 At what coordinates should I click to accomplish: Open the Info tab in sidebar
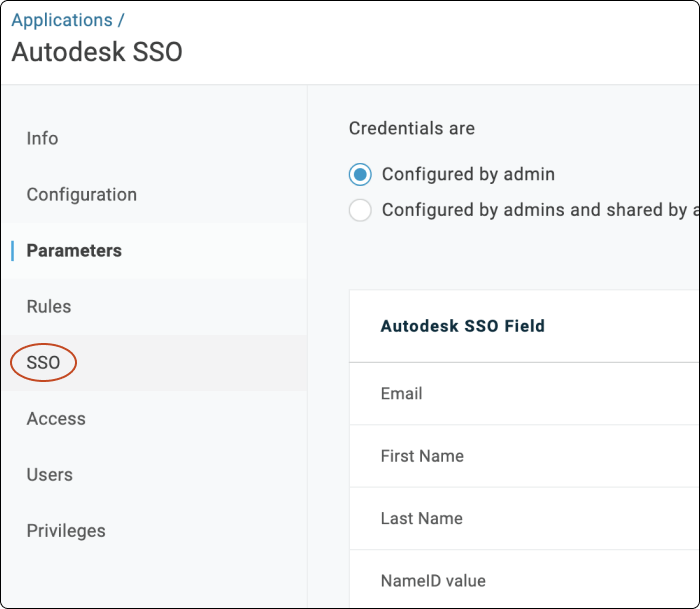tap(42, 139)
